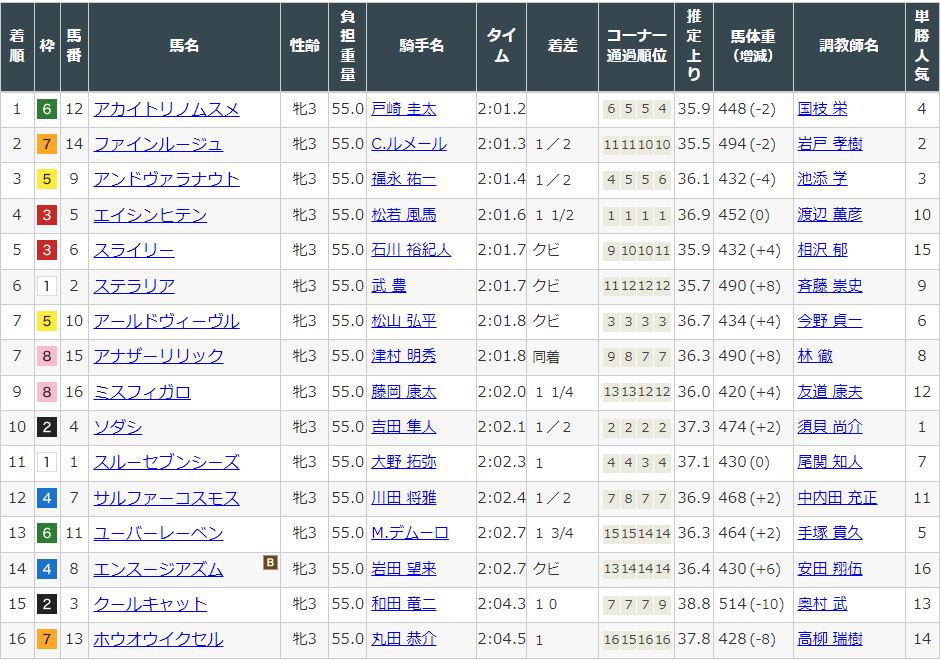
Task: Click body weight 514(-10) cell
Action: 751,603
